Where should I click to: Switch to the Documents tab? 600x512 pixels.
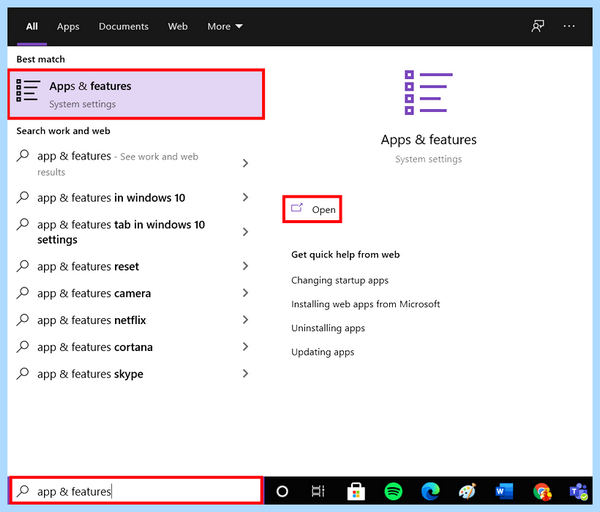[124, 26]
